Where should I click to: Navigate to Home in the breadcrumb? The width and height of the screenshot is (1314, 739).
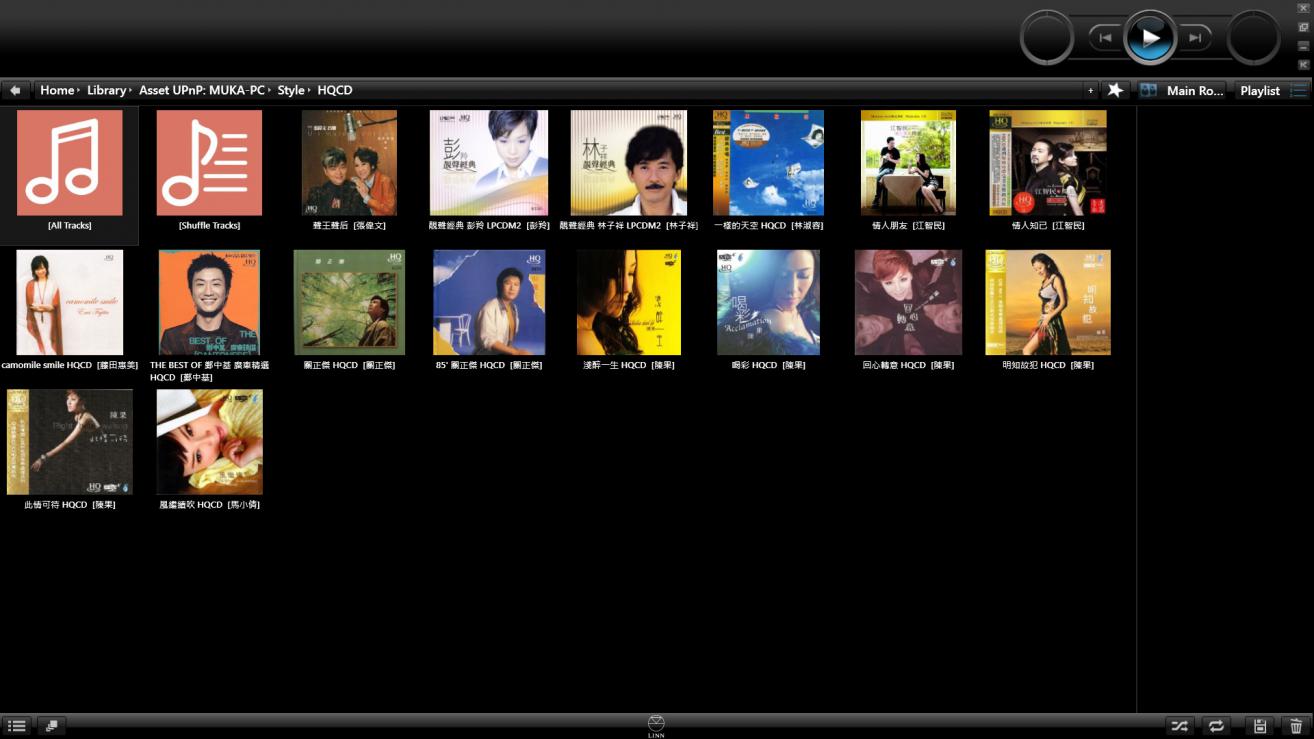point(57,90)
